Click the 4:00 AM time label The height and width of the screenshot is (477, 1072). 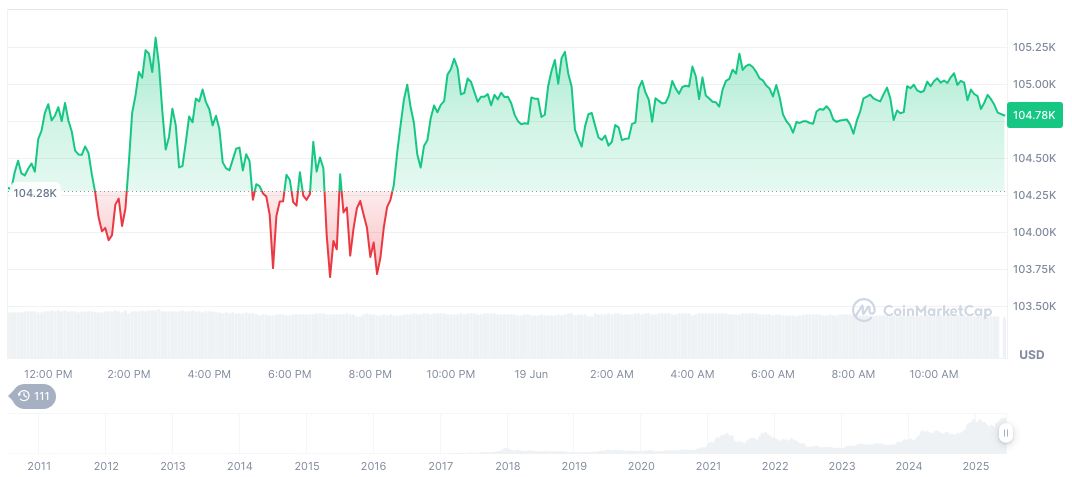click(x=692, y=374)
